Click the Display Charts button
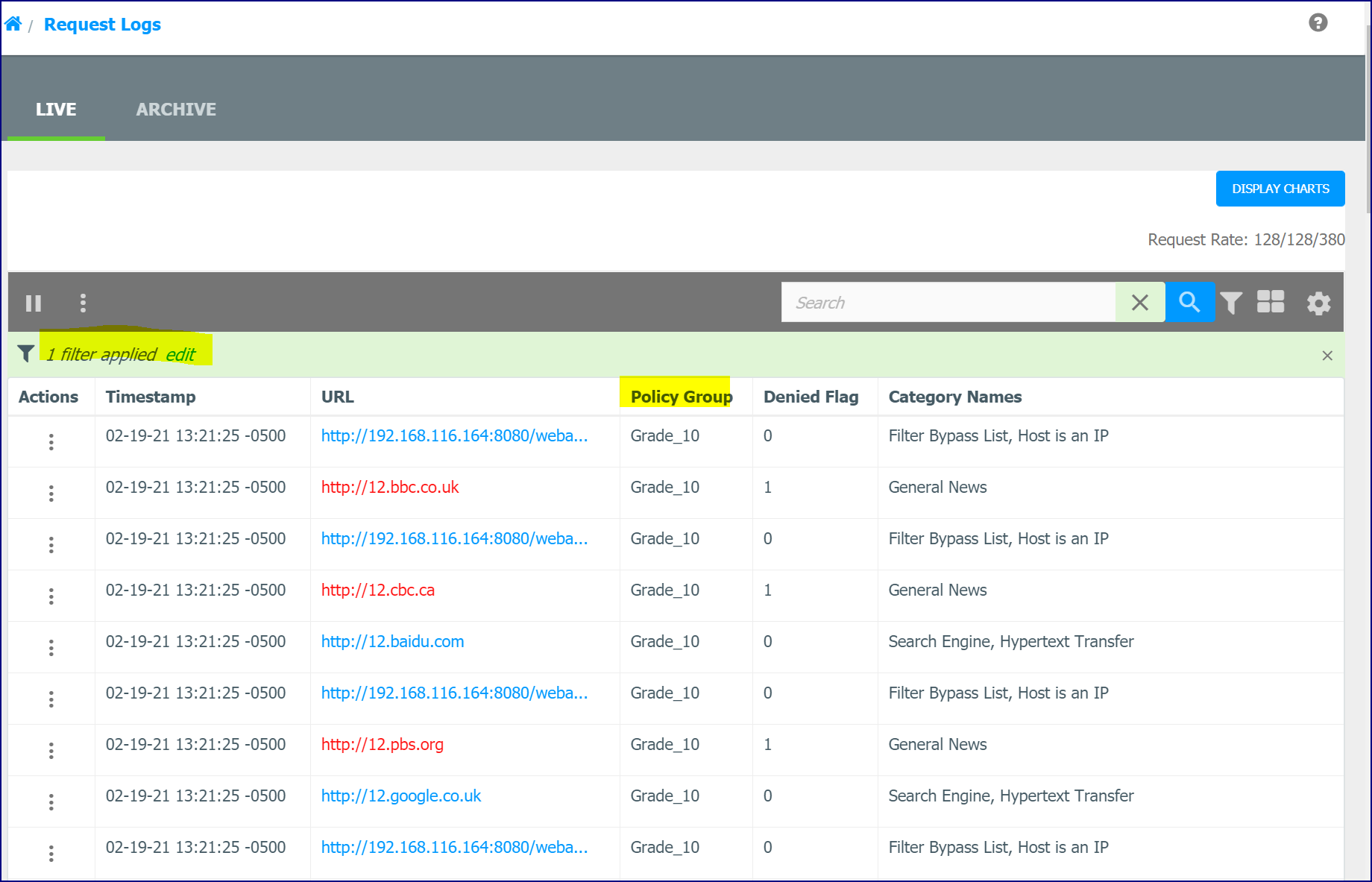The width and height of the screenshot is (1372, 882). click(x=1280, y=189)
